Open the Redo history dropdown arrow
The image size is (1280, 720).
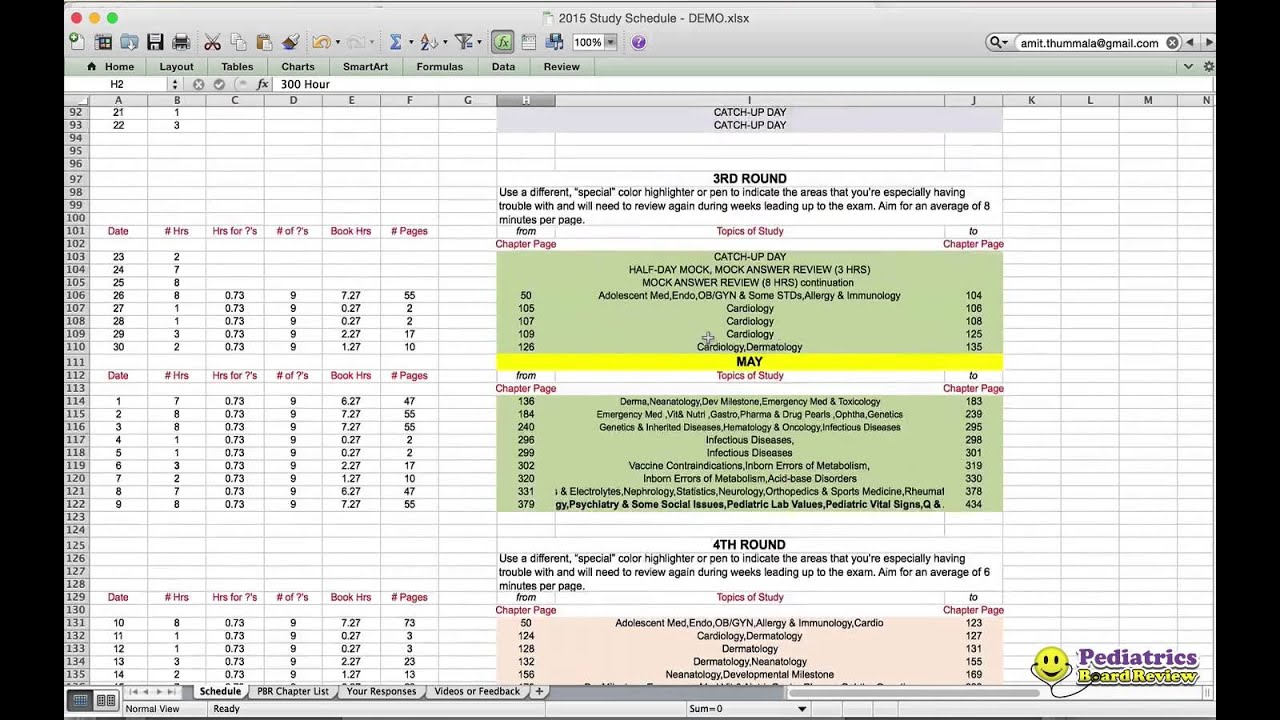click(371, 43)
